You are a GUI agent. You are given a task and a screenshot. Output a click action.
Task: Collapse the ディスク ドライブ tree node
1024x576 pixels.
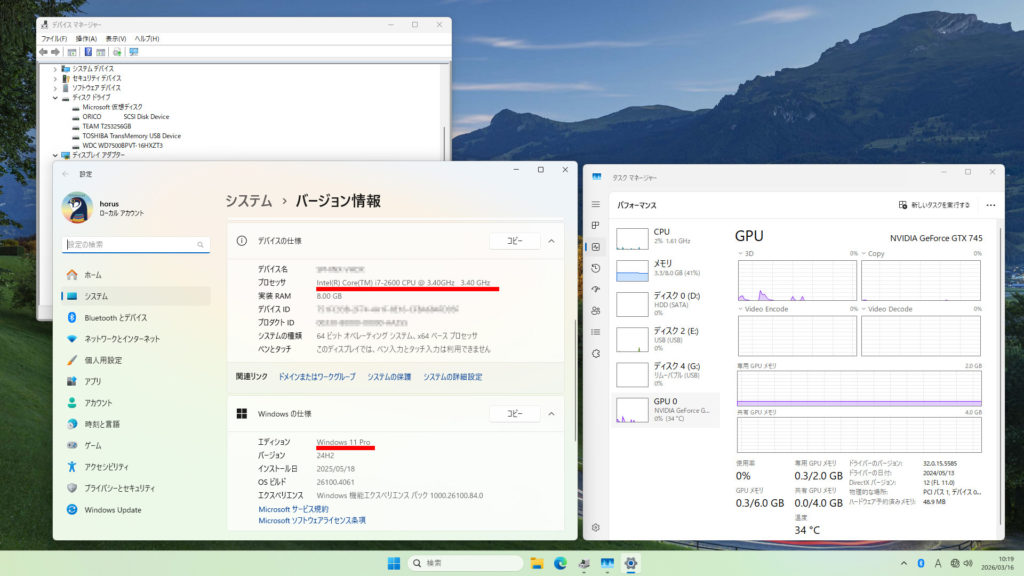56,97
